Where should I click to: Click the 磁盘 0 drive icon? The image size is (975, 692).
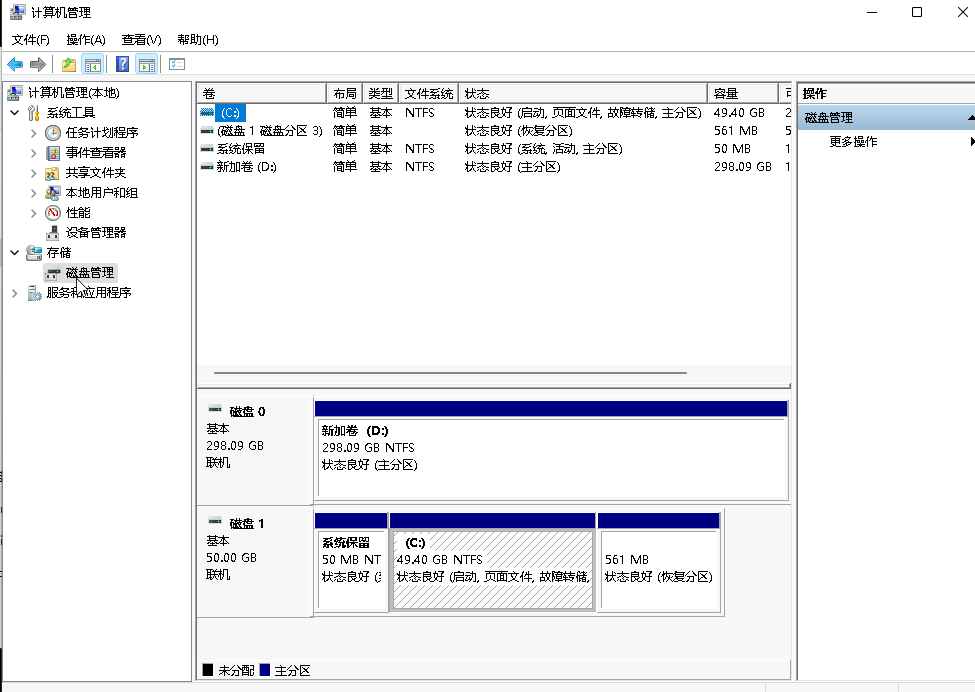click(215, 409)
